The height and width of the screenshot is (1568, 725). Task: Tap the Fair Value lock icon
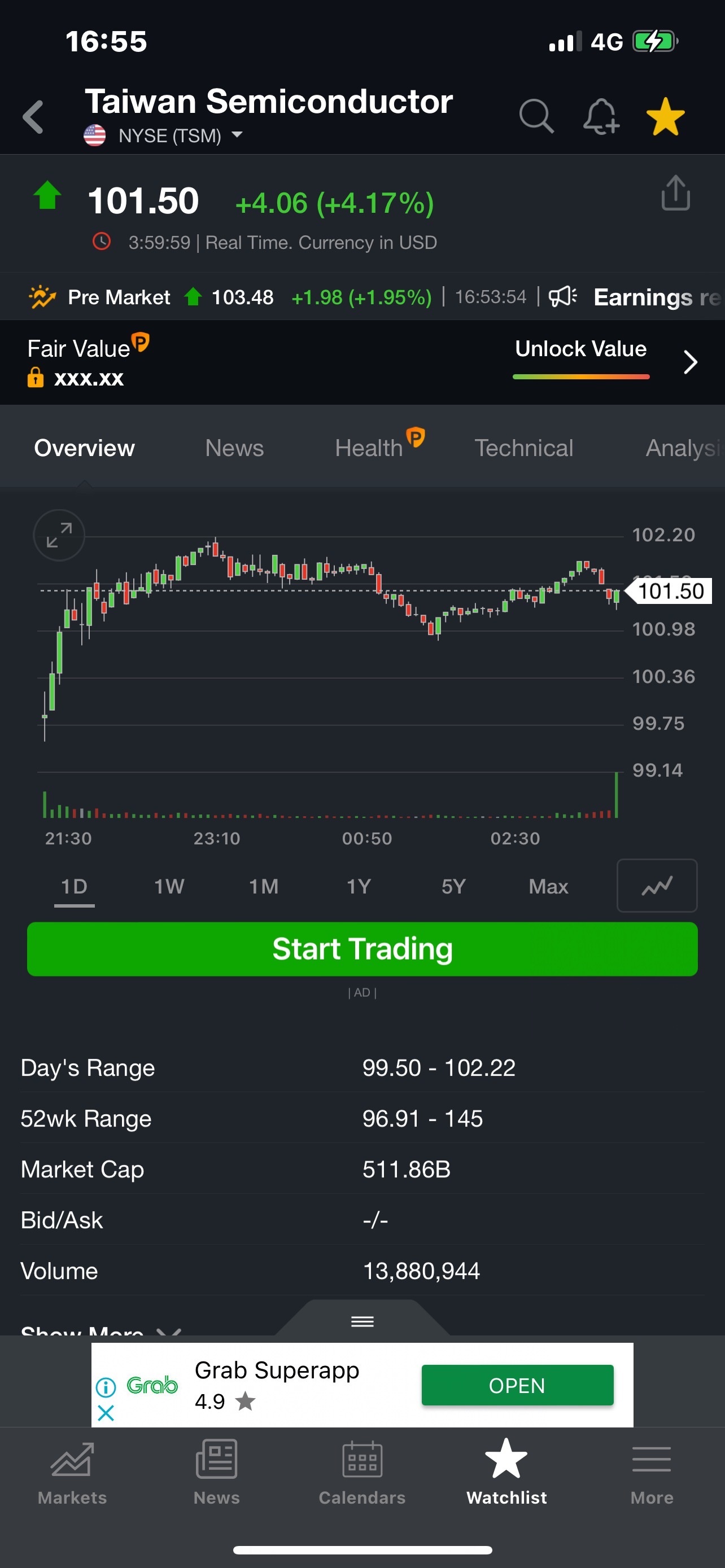(36, 378)
